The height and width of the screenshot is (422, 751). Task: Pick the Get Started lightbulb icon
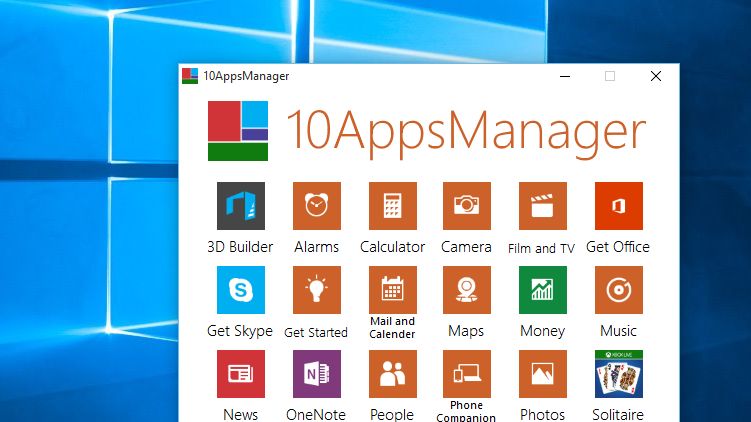click(317, 290)
